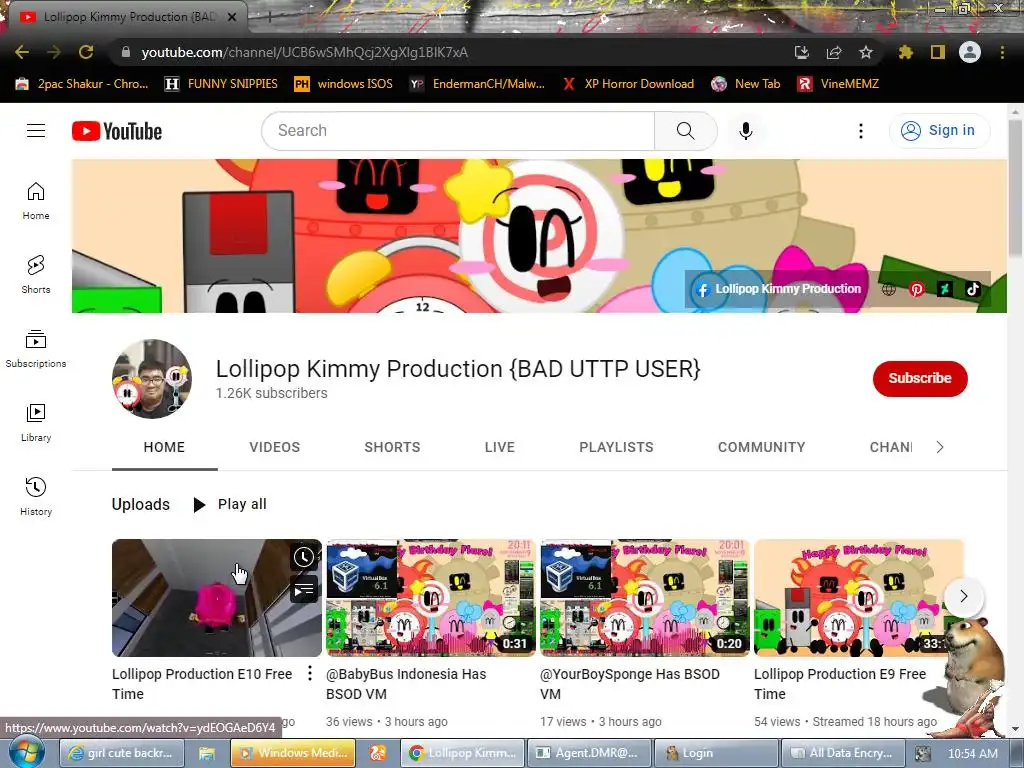Viewport: 1024px width, 768px height.
Task: Open Chrome profile avatar
Action: click(x=970, y=52)
